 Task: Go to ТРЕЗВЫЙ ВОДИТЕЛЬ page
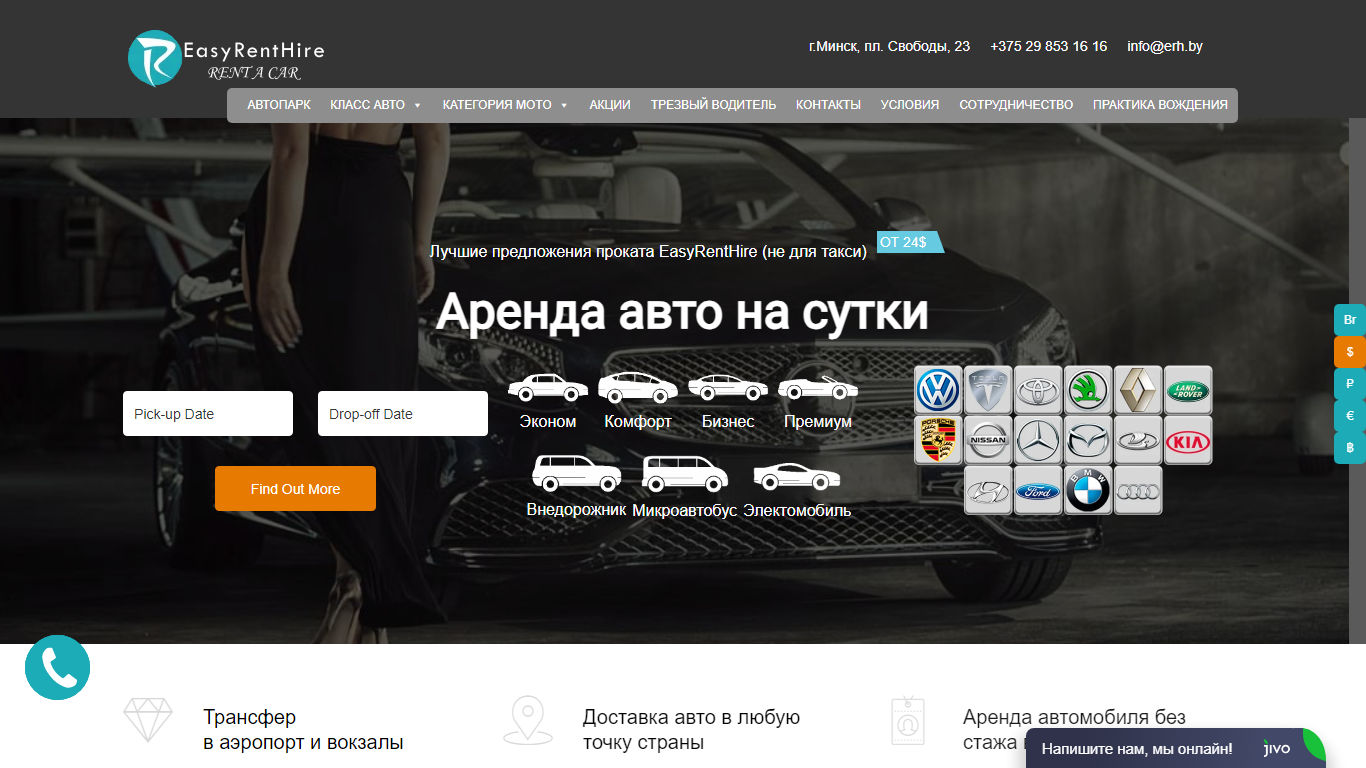713,105
